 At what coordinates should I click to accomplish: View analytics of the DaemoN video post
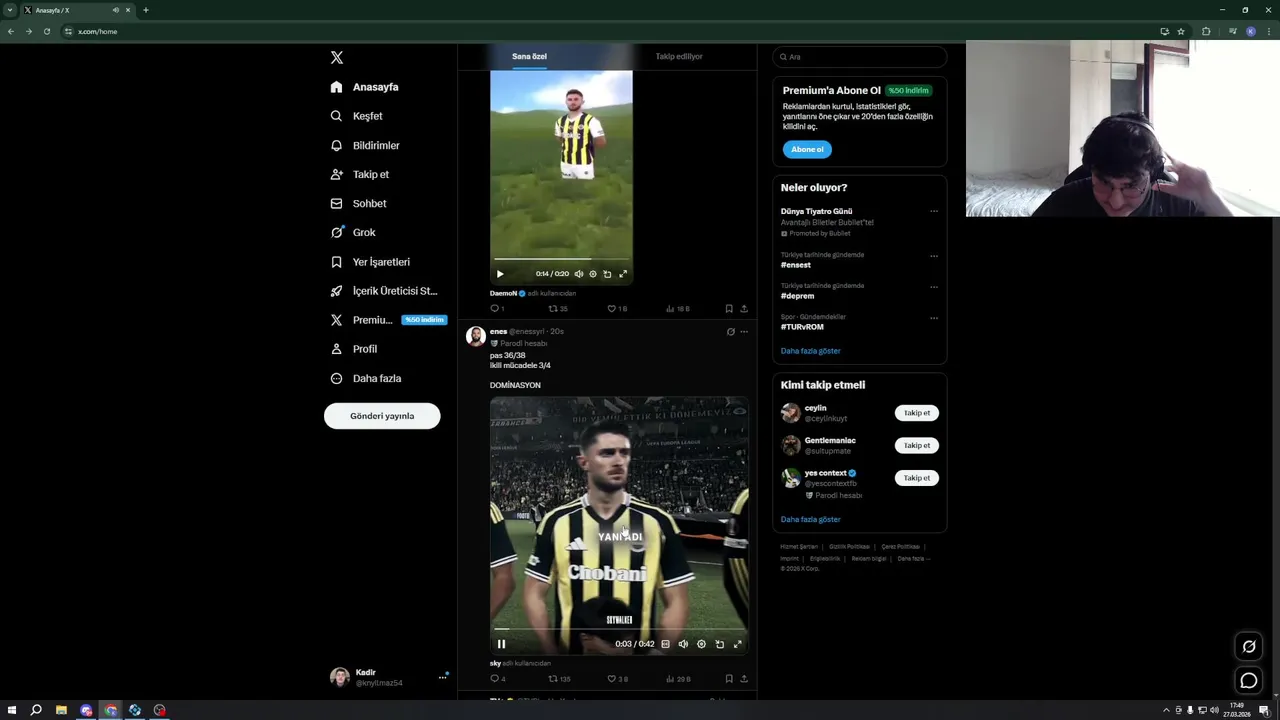(678, 309)
